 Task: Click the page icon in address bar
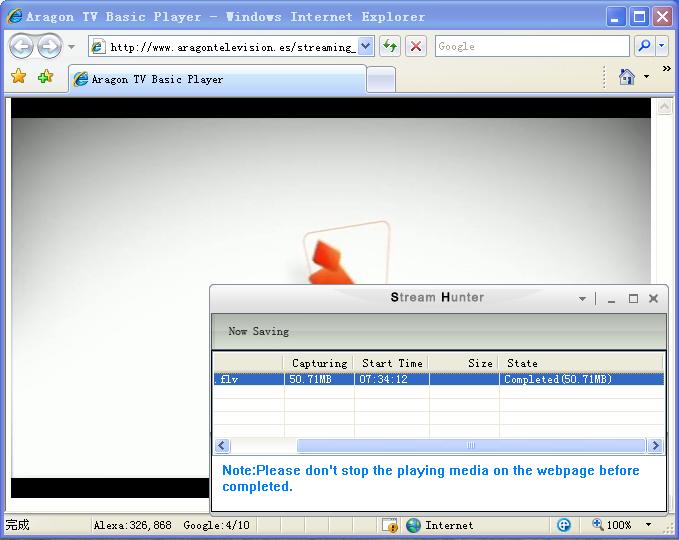[97, 46]
